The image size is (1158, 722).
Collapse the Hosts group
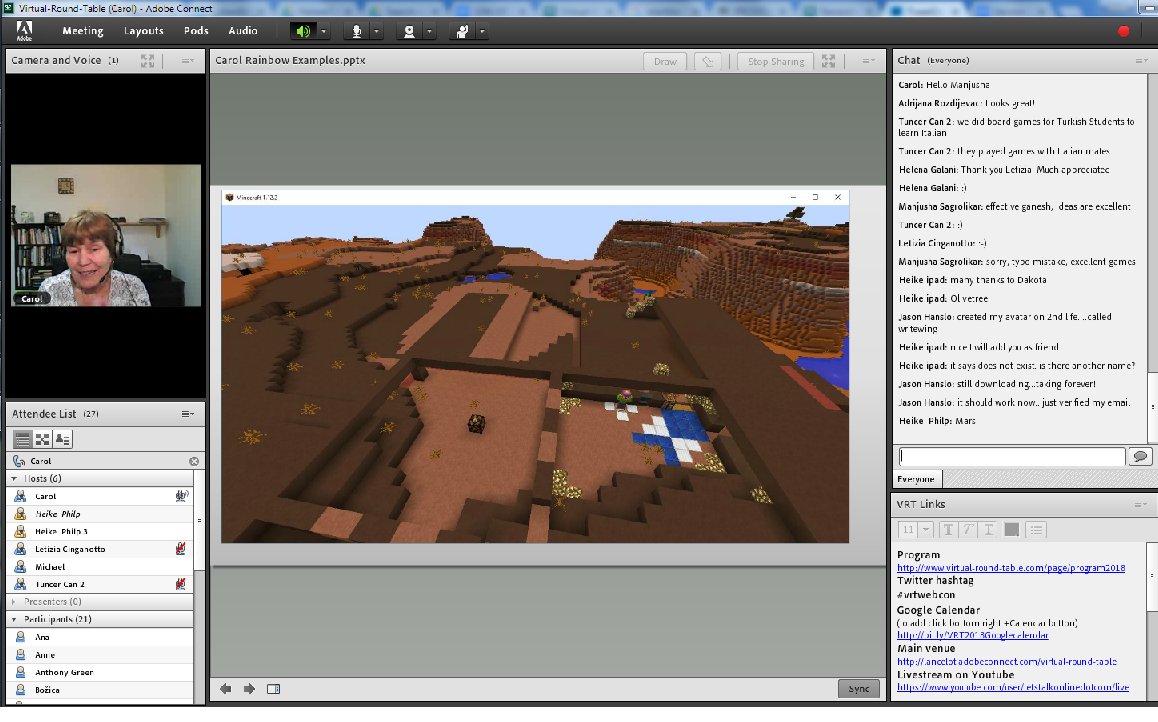coord(14,479)
